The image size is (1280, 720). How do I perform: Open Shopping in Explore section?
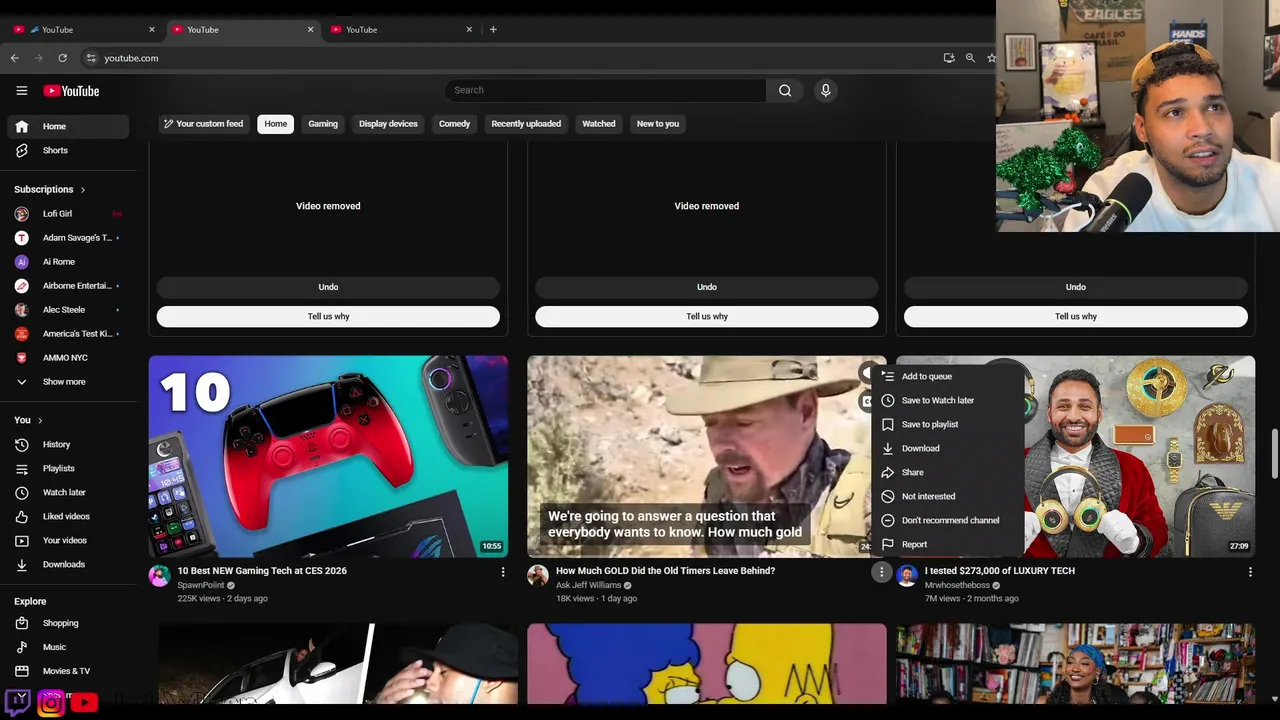click(x=68, y=623)
